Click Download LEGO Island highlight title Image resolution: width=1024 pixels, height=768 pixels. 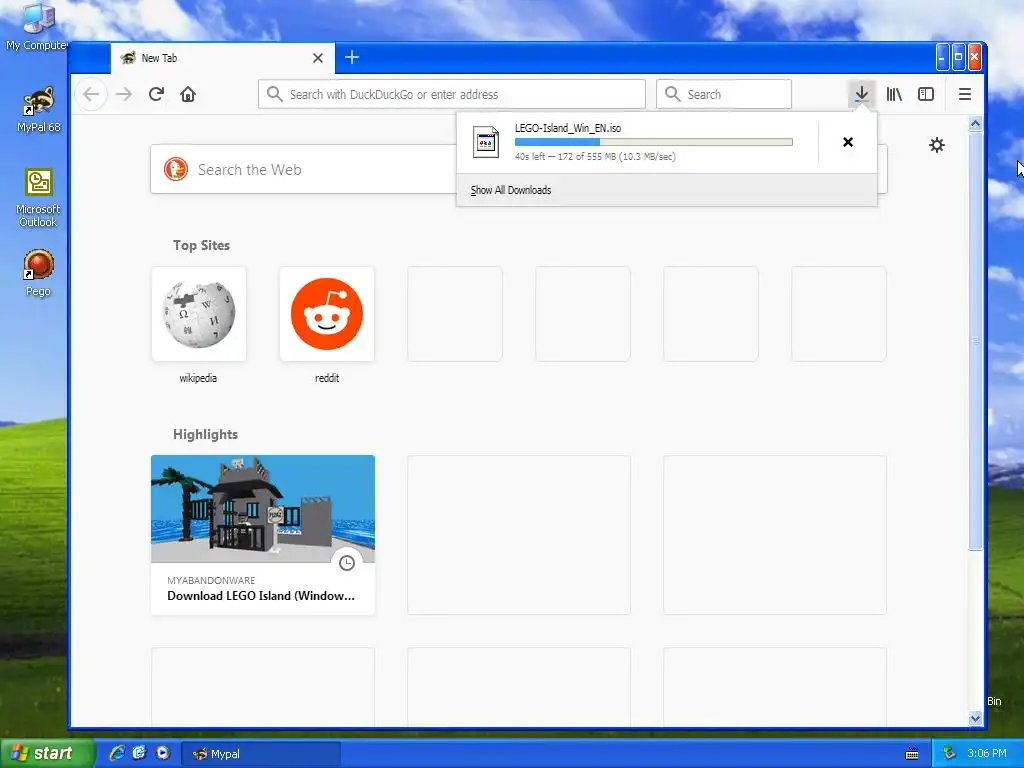tap(261, 596)
